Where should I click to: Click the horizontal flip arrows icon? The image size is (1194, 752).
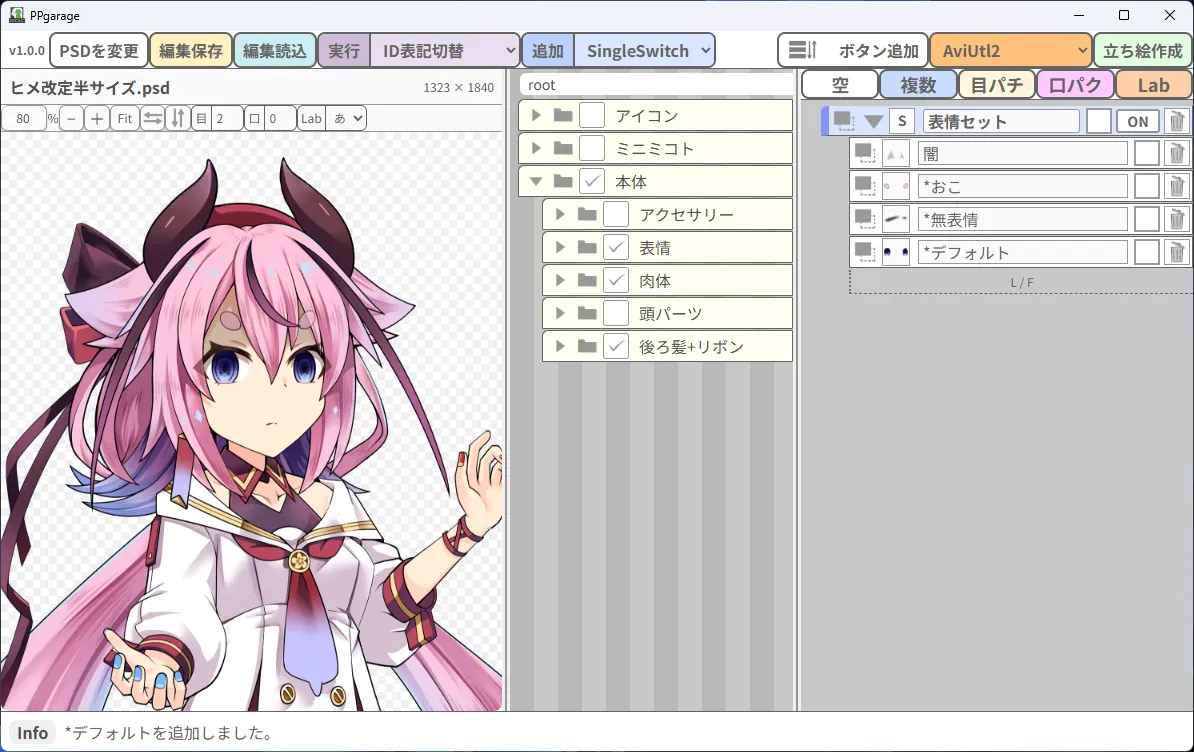152,118
